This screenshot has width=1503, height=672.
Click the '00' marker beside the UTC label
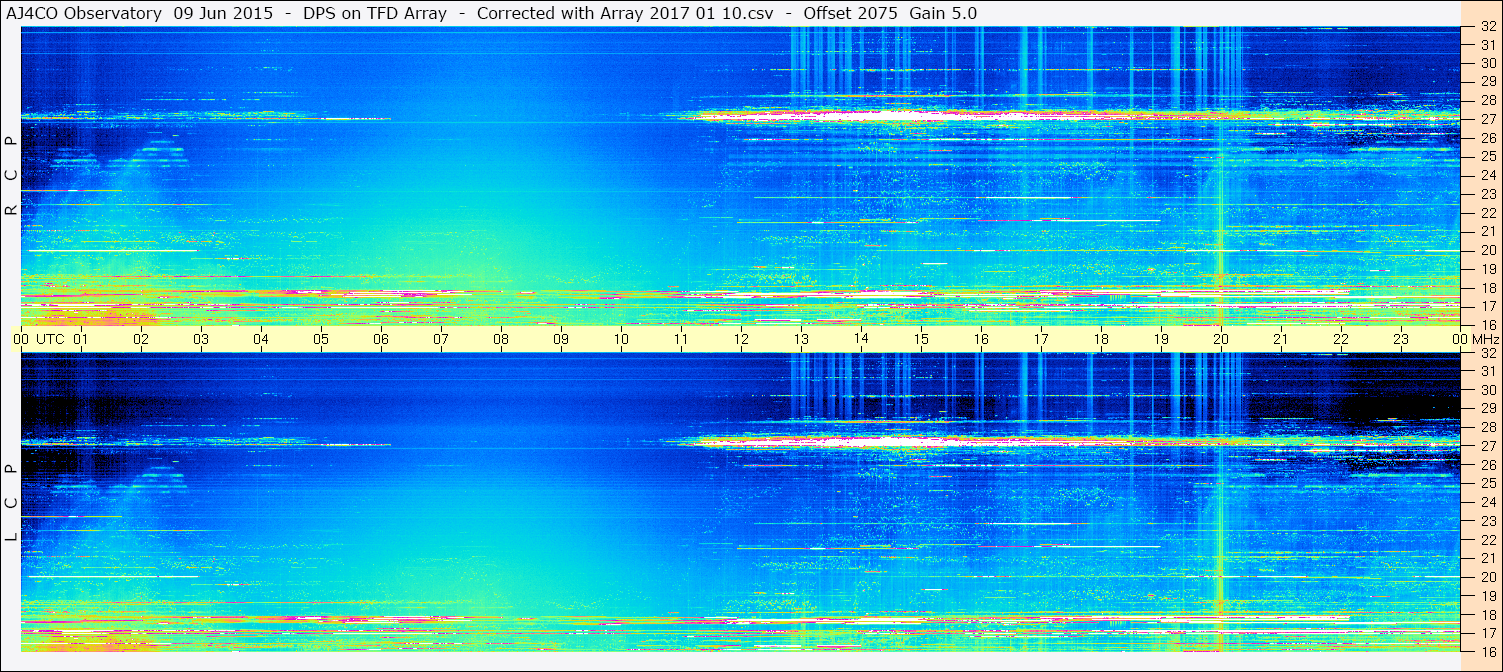(21, 339)
